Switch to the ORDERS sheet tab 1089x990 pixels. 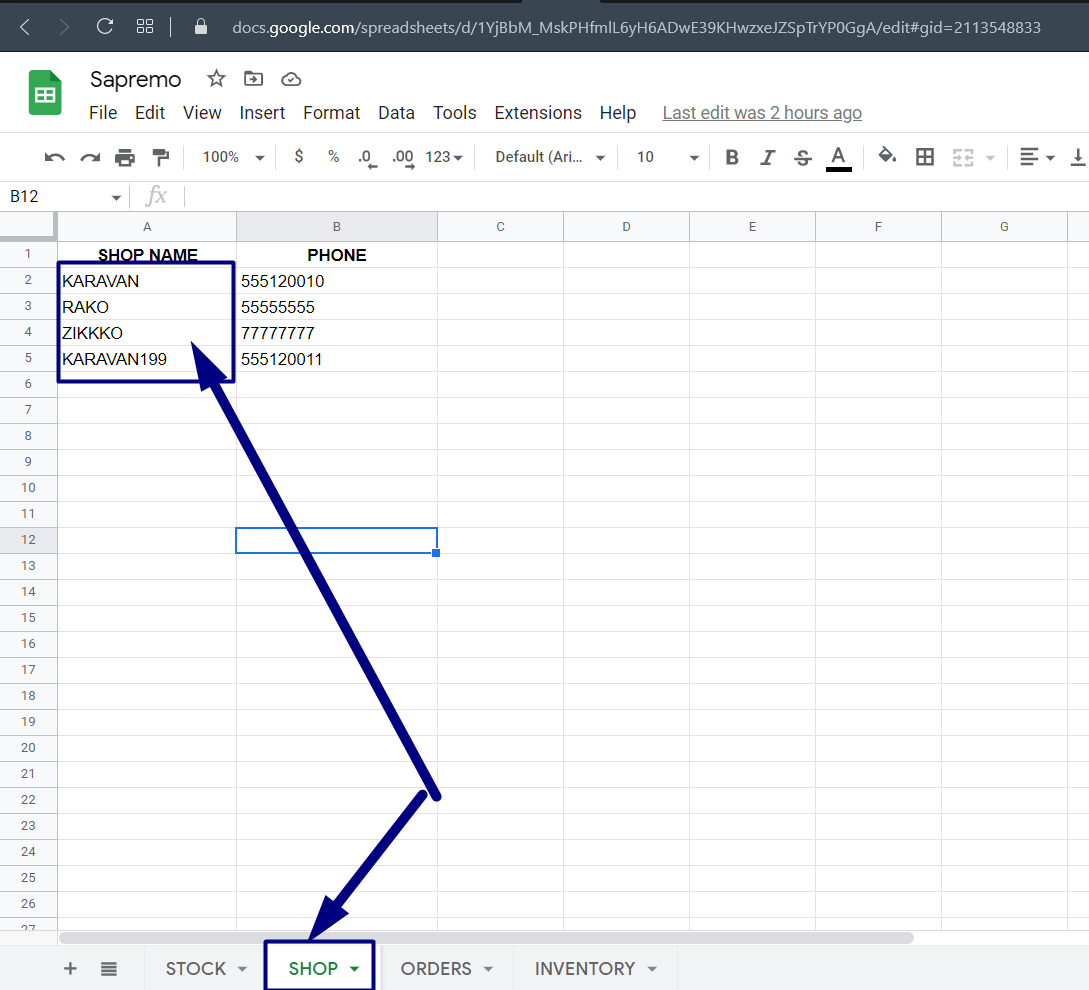pyautogui.click(x=436, y=968)
